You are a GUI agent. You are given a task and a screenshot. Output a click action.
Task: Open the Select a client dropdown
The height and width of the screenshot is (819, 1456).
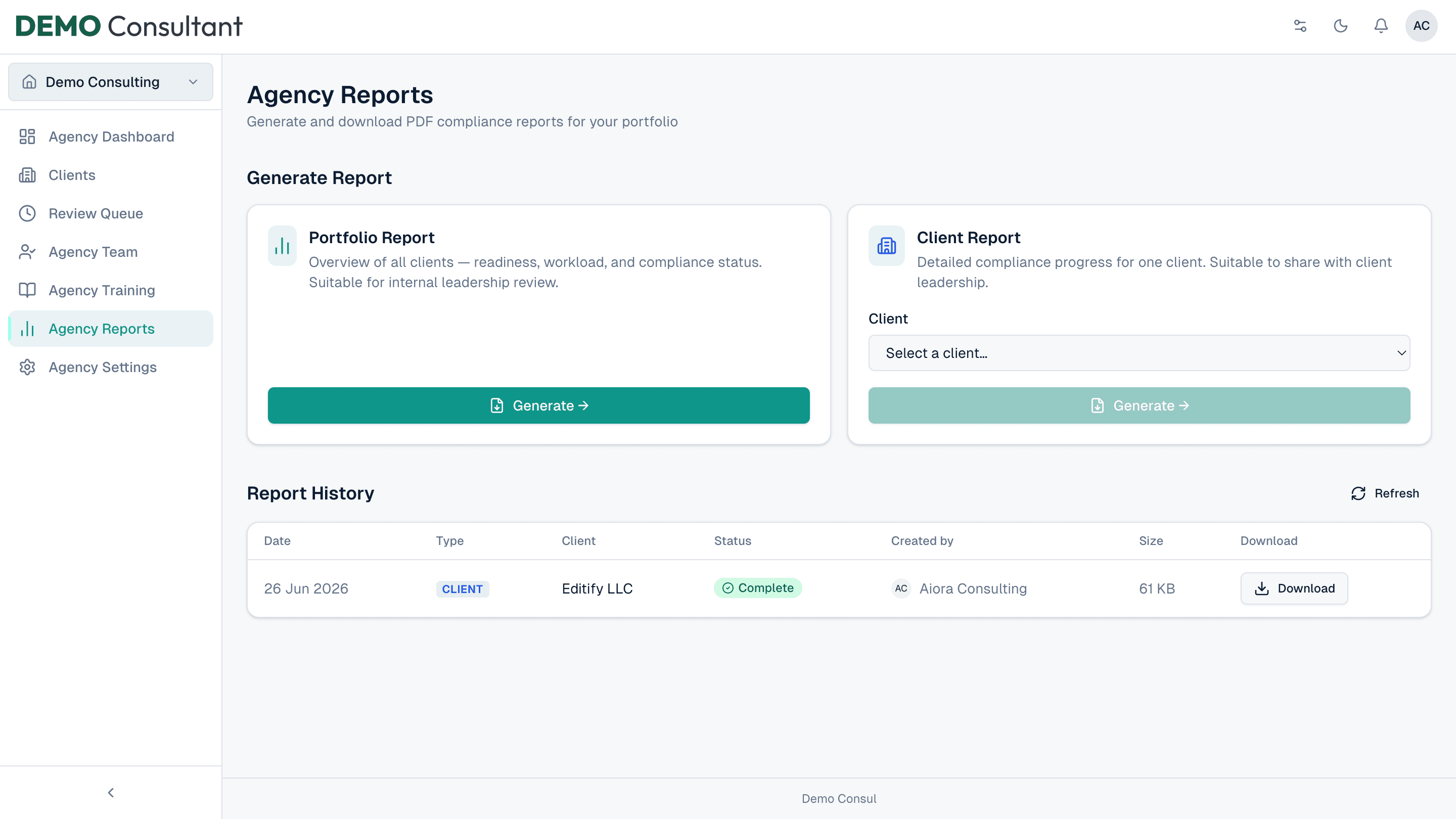1139,353
